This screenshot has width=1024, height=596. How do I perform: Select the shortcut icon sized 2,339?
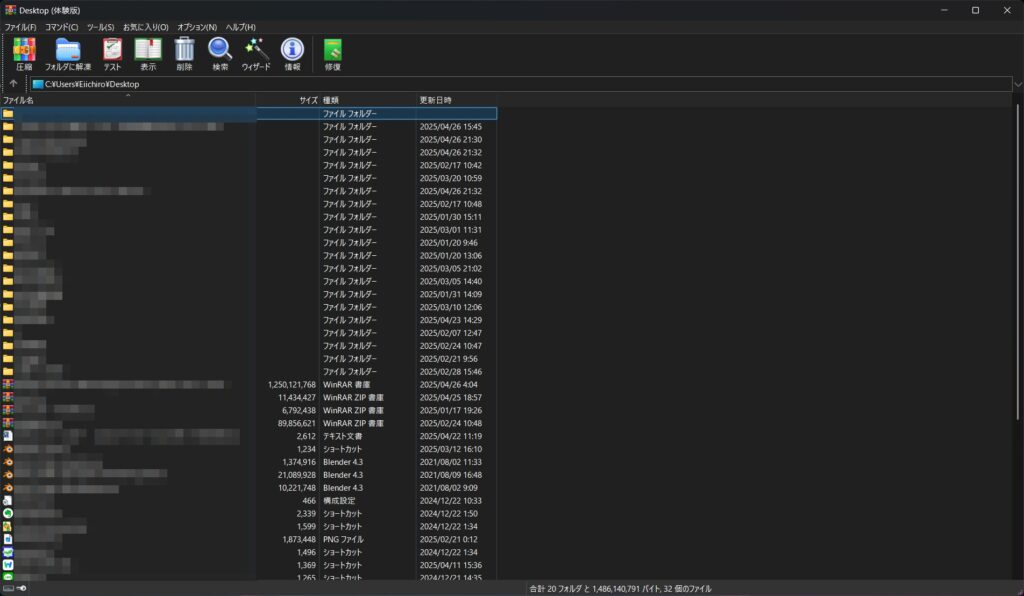[x=8, y=513]
